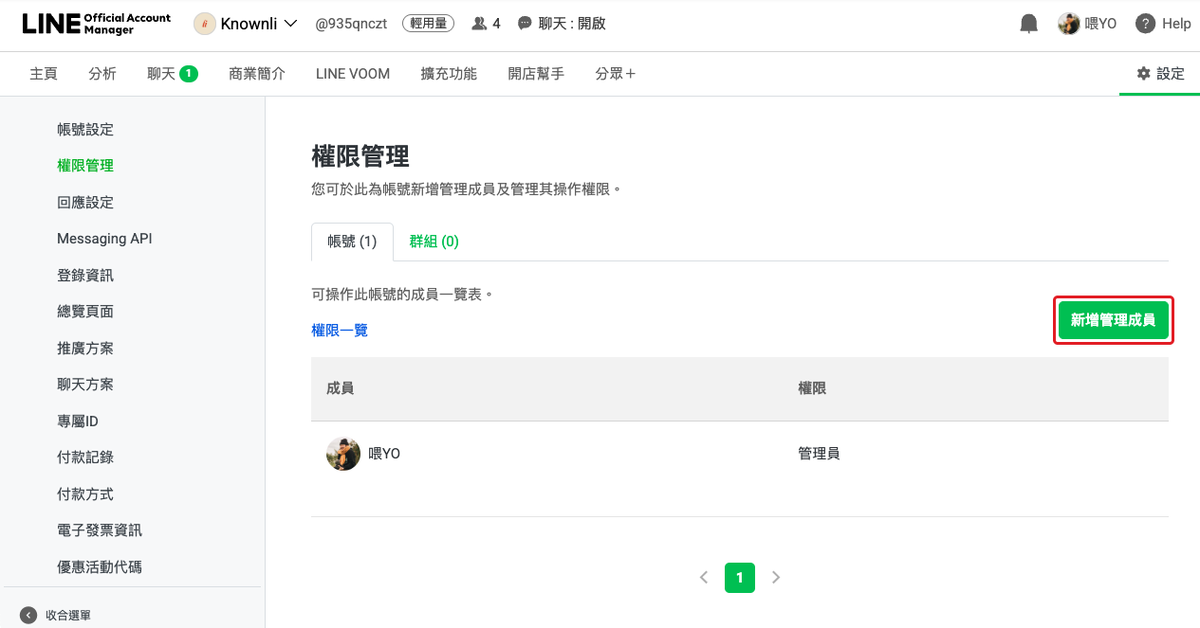Open the Help question mark icon
This screenshot has width=1200, height=628.
[x=1145, y=24]
